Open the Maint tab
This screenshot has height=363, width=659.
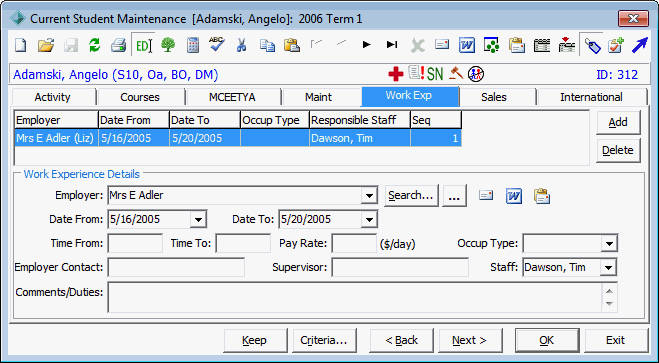(x=319, y=97)
